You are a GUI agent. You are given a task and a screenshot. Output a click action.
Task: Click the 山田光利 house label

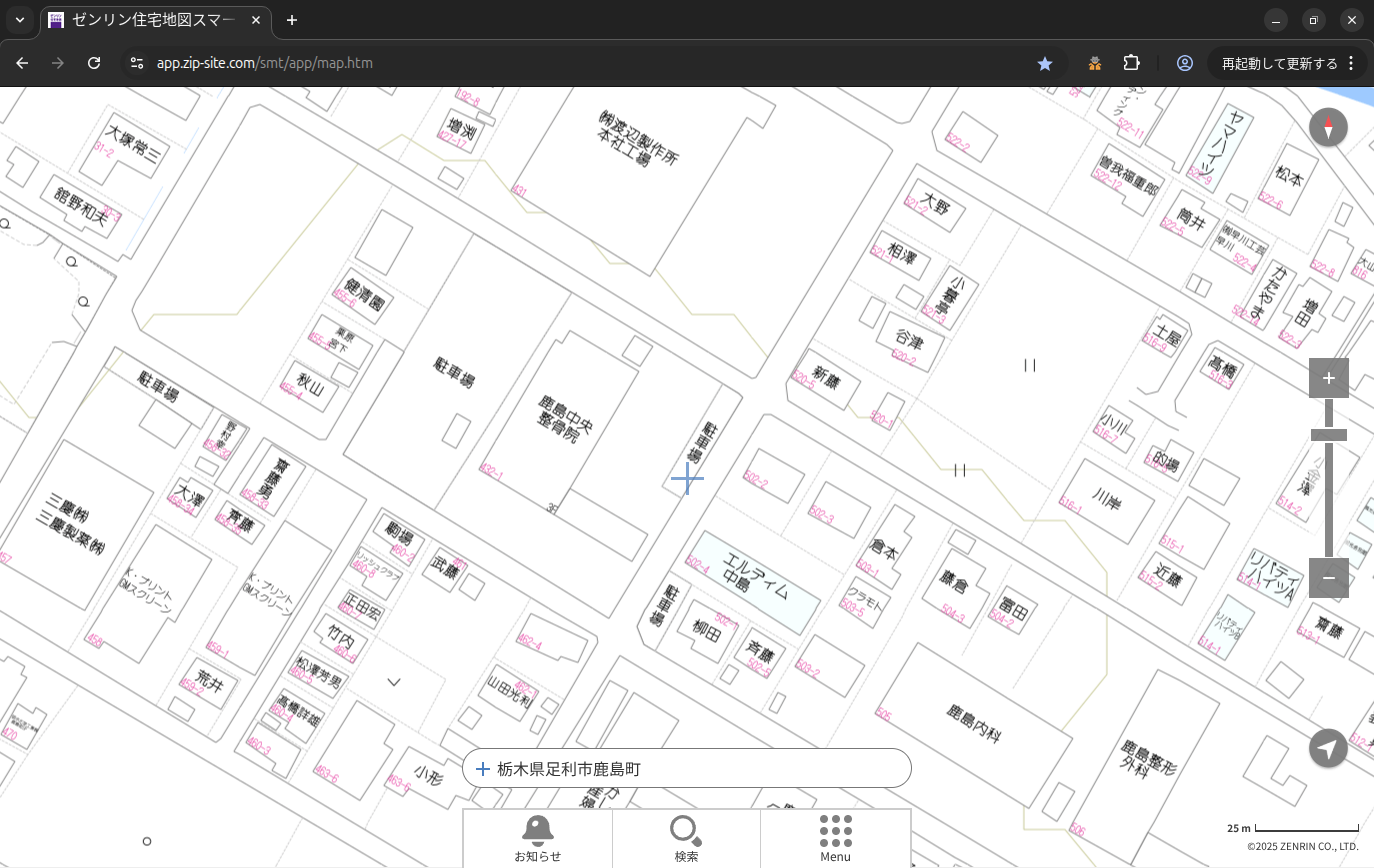click(x=510, y=692)
